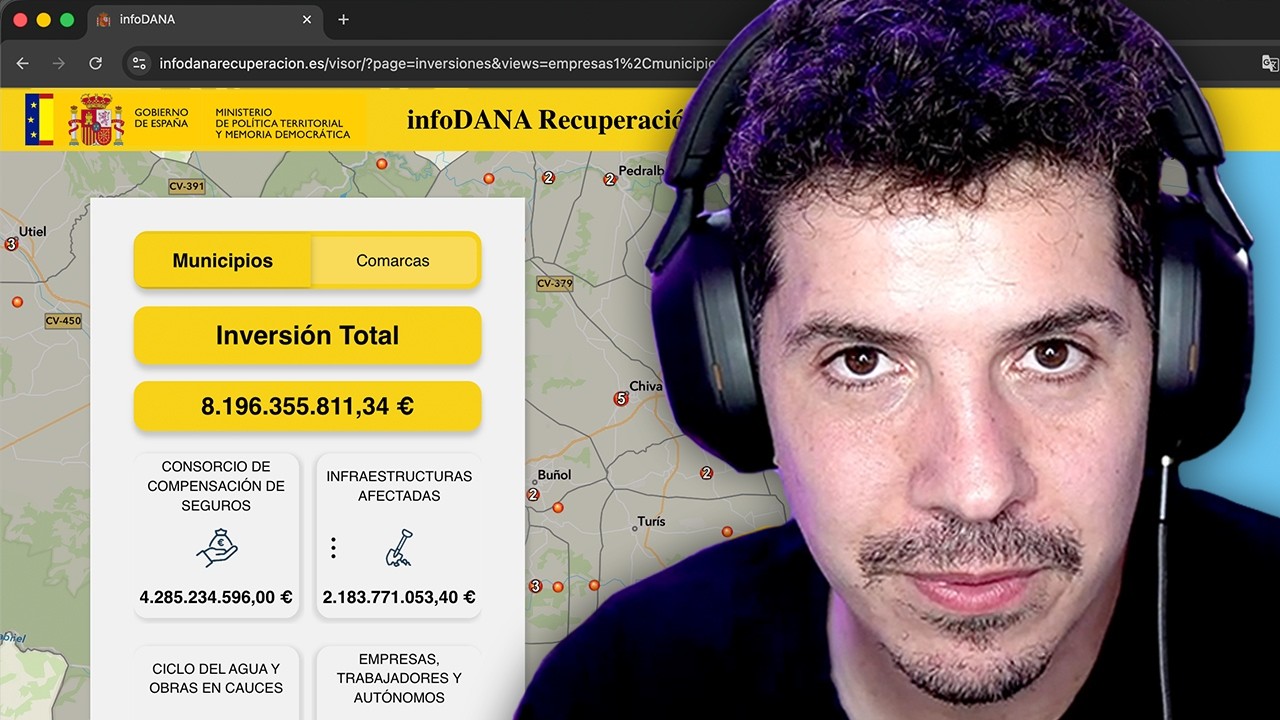Click the CV-379 road label
1280x720 pixels.
point(554,283)
